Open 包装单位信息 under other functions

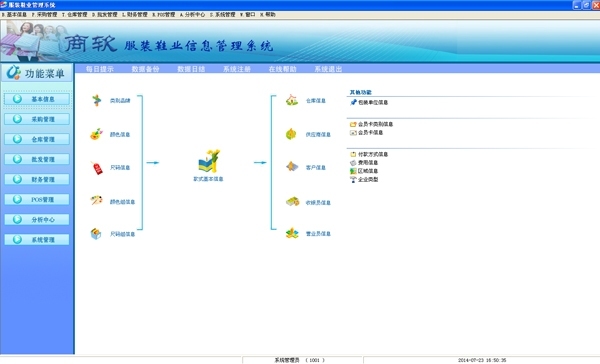pyautogui.click(x=373, y=103)
